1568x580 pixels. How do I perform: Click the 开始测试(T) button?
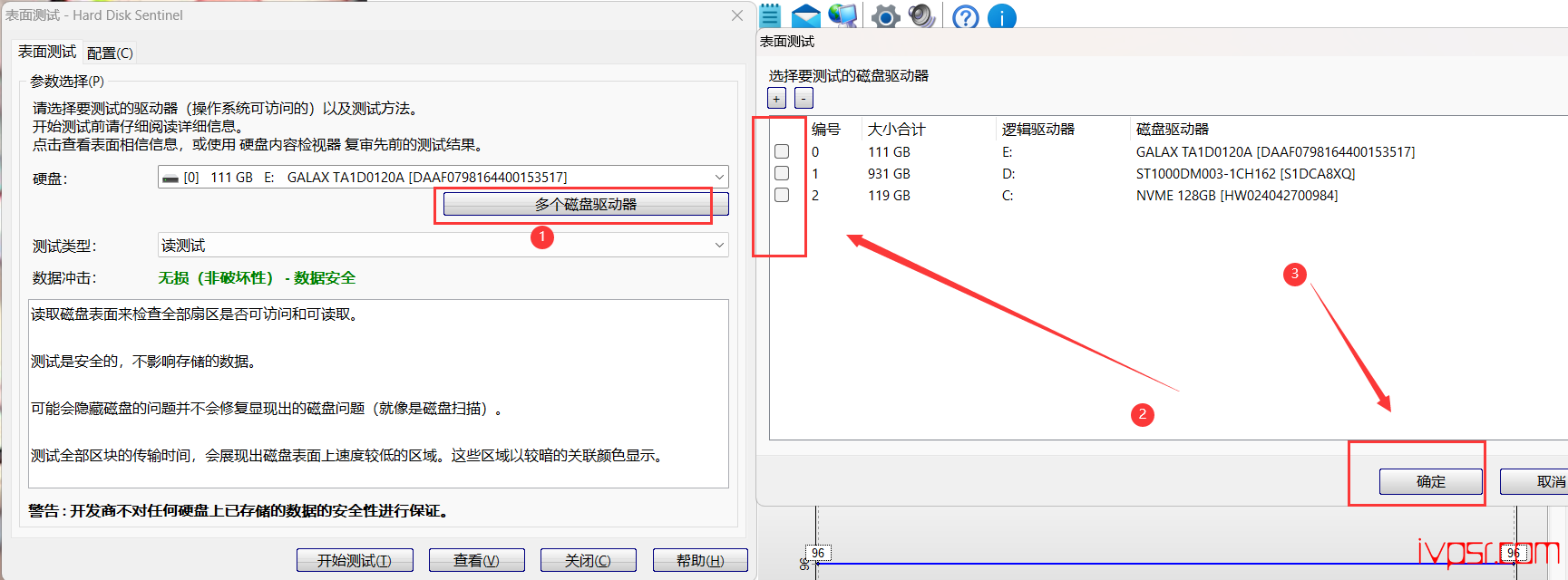click(355, 561)
